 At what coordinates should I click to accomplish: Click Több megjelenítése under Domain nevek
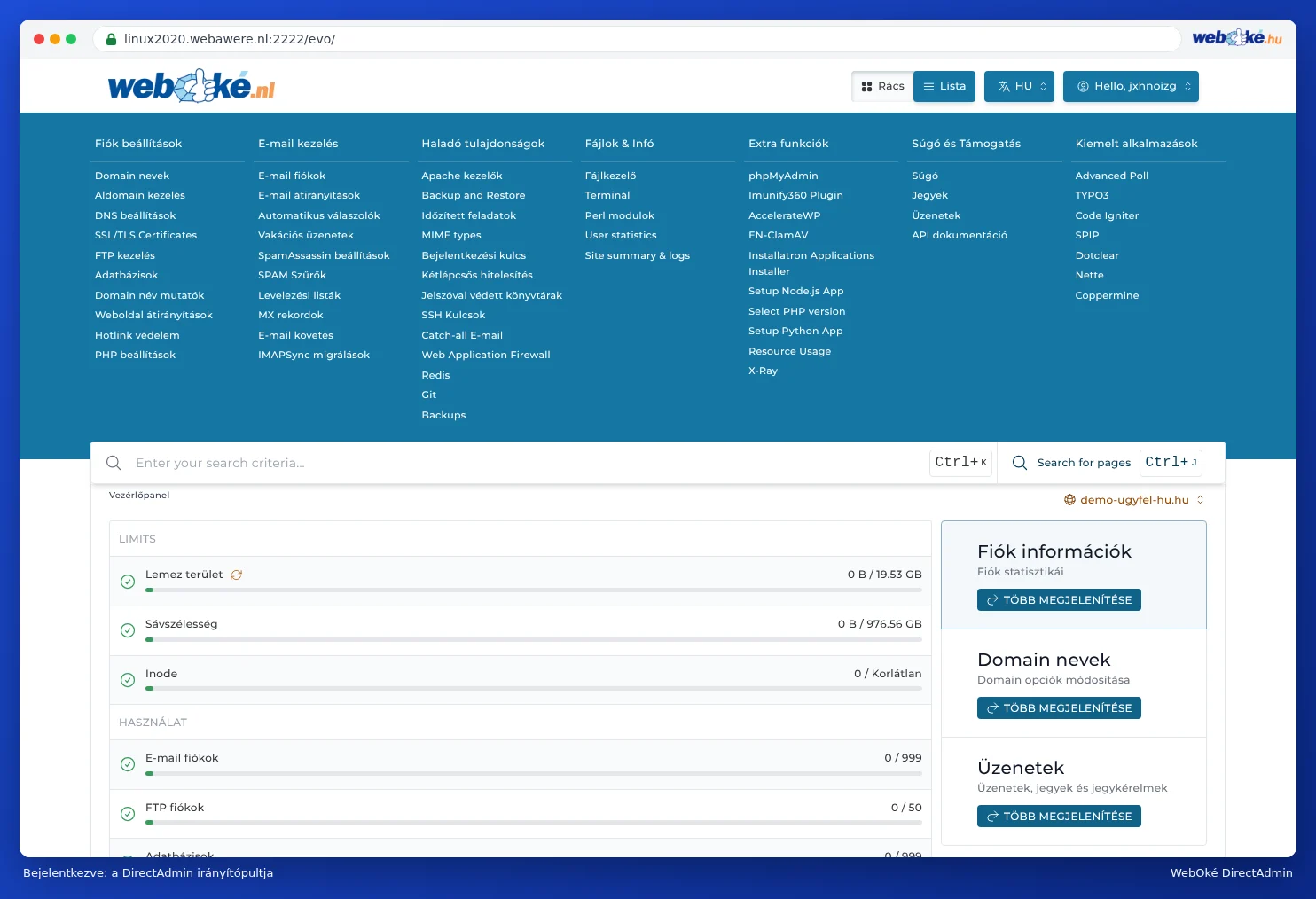tap(1059, 708)
